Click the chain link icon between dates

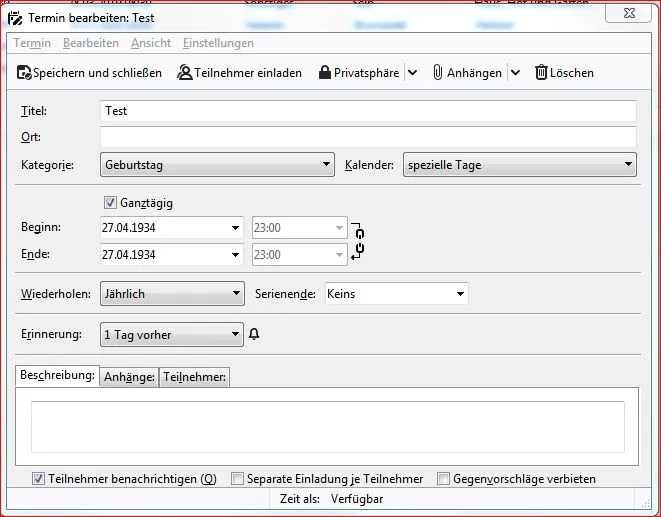click(357, 241)
